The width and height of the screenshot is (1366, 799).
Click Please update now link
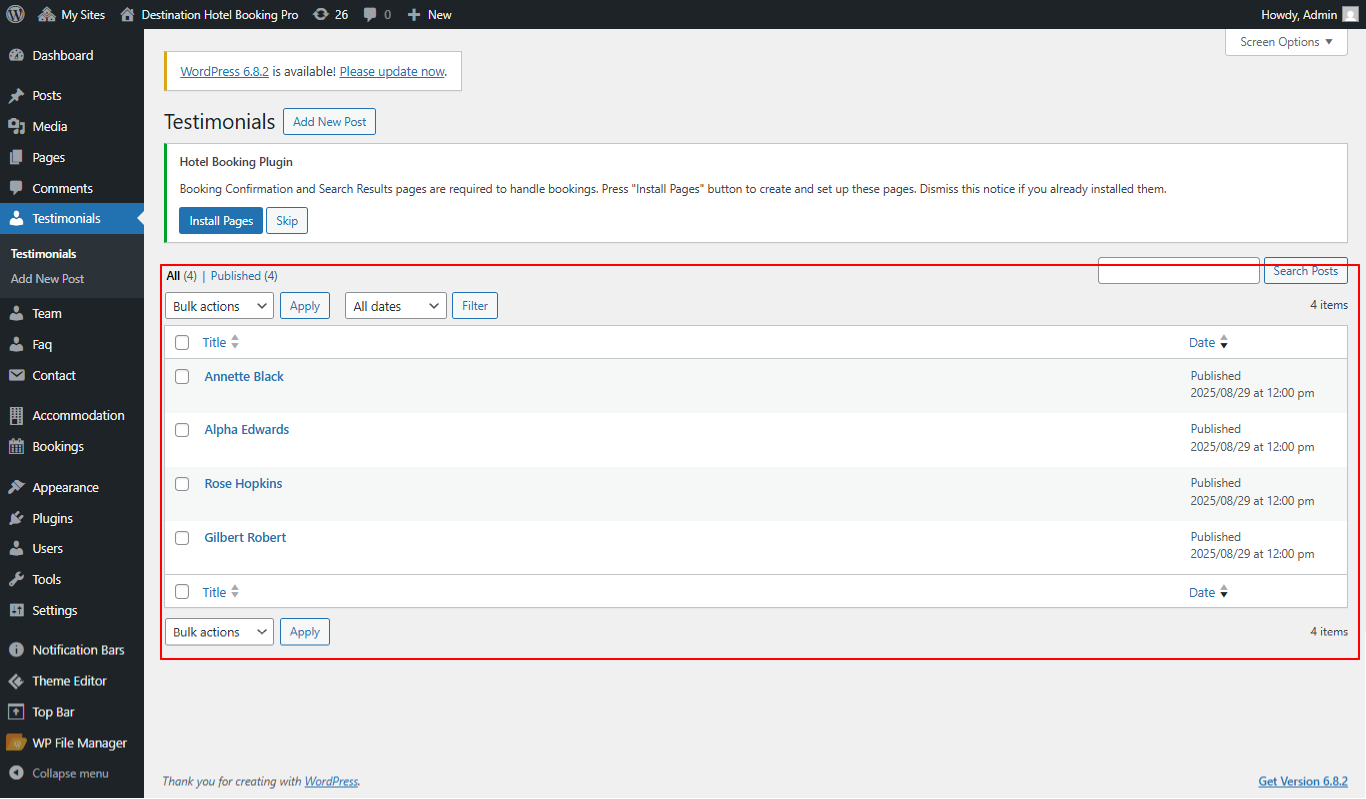click(x=392, y=72)
